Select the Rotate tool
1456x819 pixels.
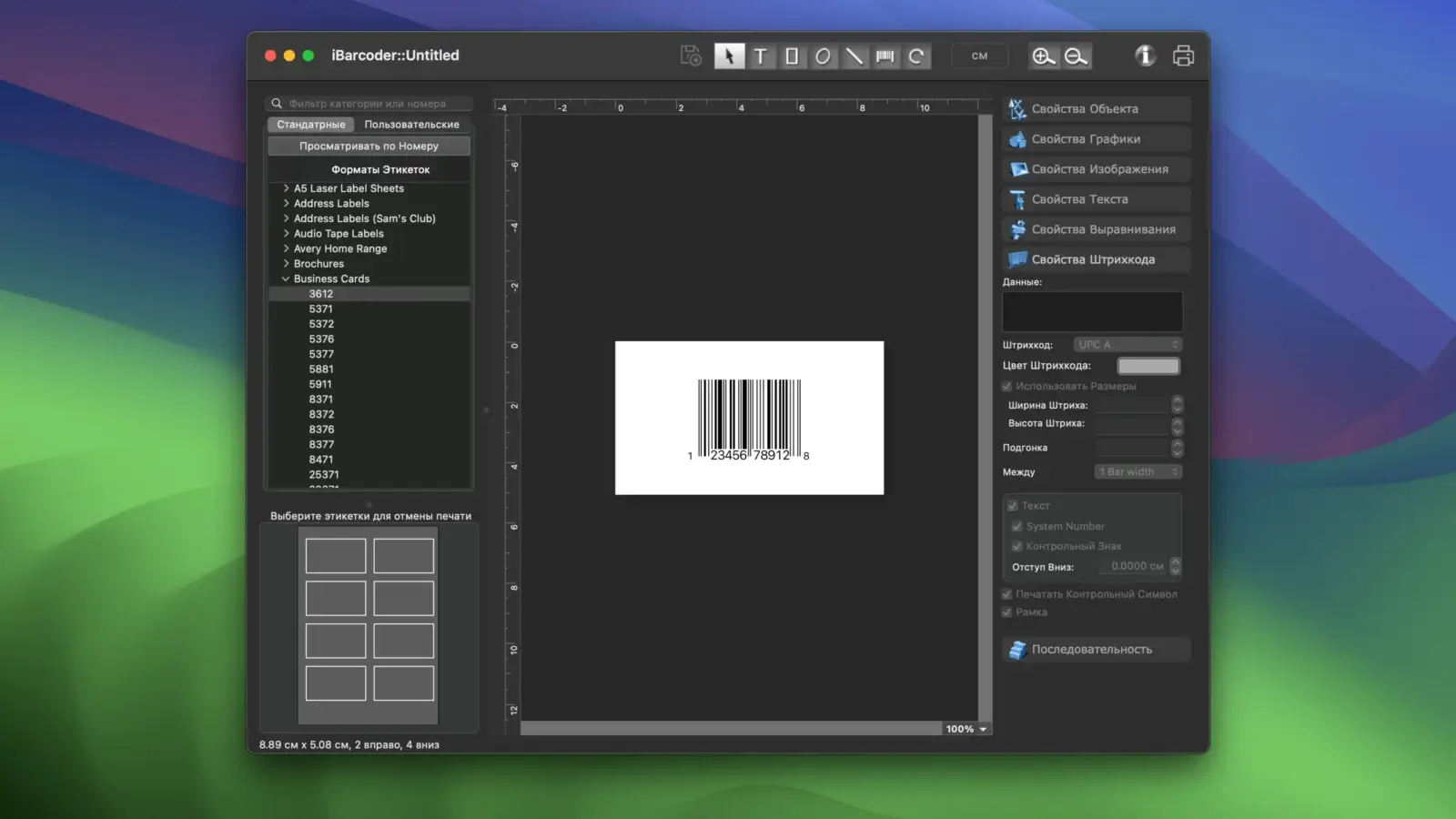coord(915,56)
